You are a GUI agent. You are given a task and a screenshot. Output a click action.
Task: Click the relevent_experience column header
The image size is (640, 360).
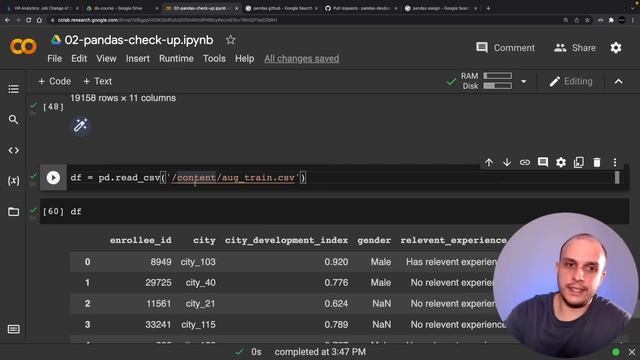453,240
